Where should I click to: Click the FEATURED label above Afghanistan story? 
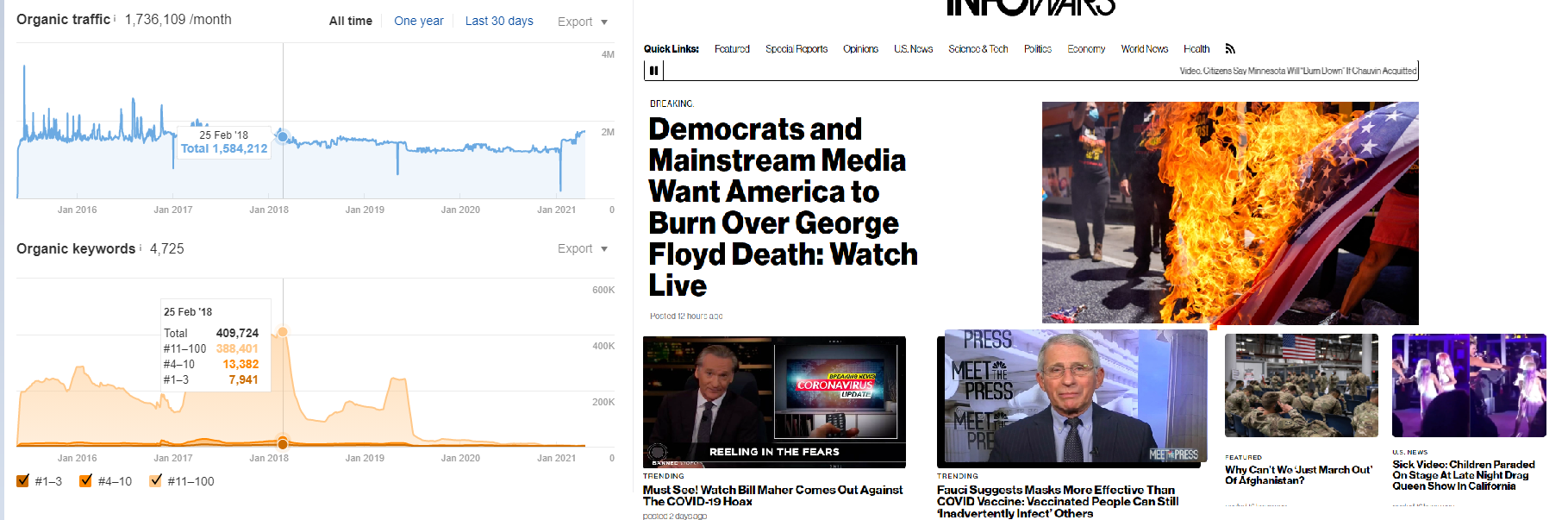coord(1243,457)
